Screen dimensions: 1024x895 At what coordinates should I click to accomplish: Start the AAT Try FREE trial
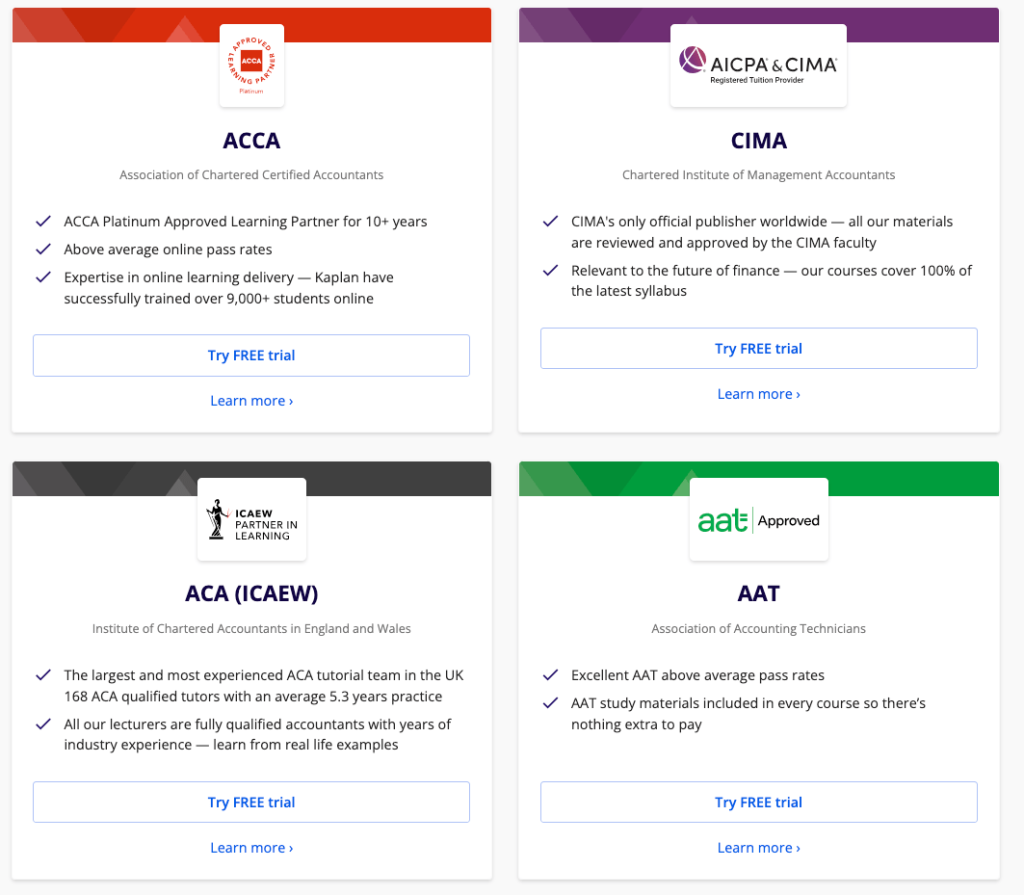click(x=758, y=802)
